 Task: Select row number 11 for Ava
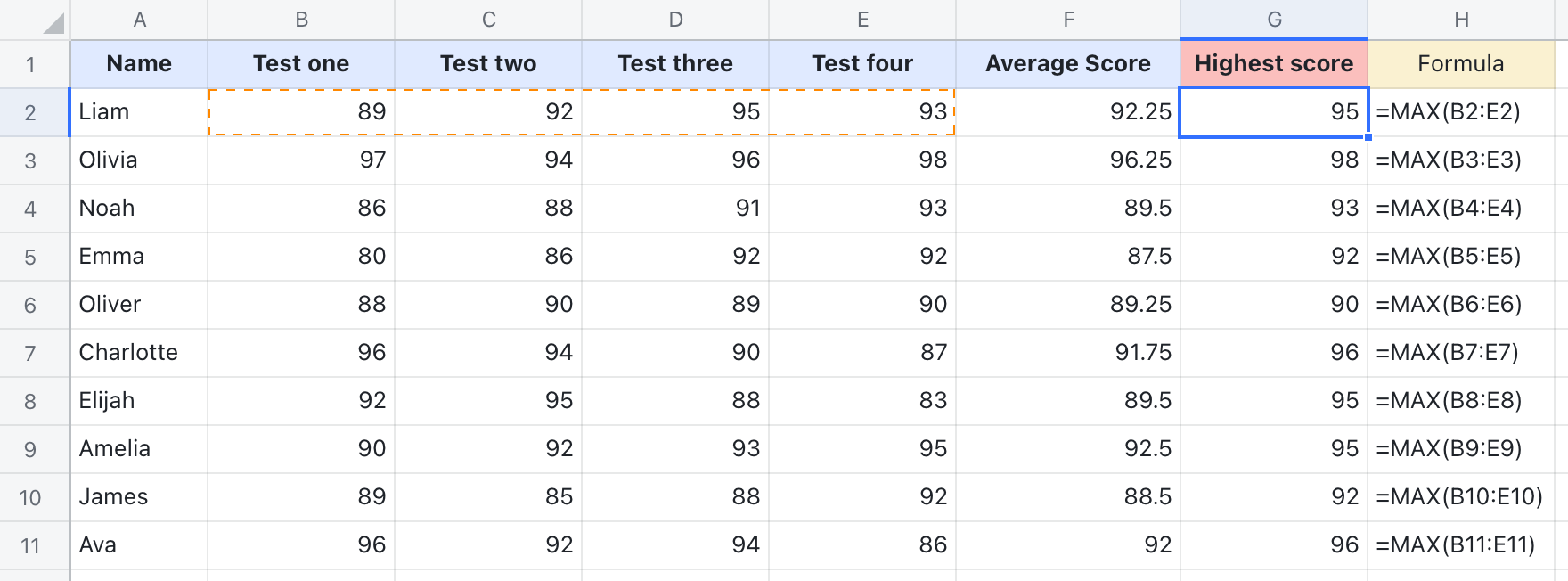(x=34, y=544)
